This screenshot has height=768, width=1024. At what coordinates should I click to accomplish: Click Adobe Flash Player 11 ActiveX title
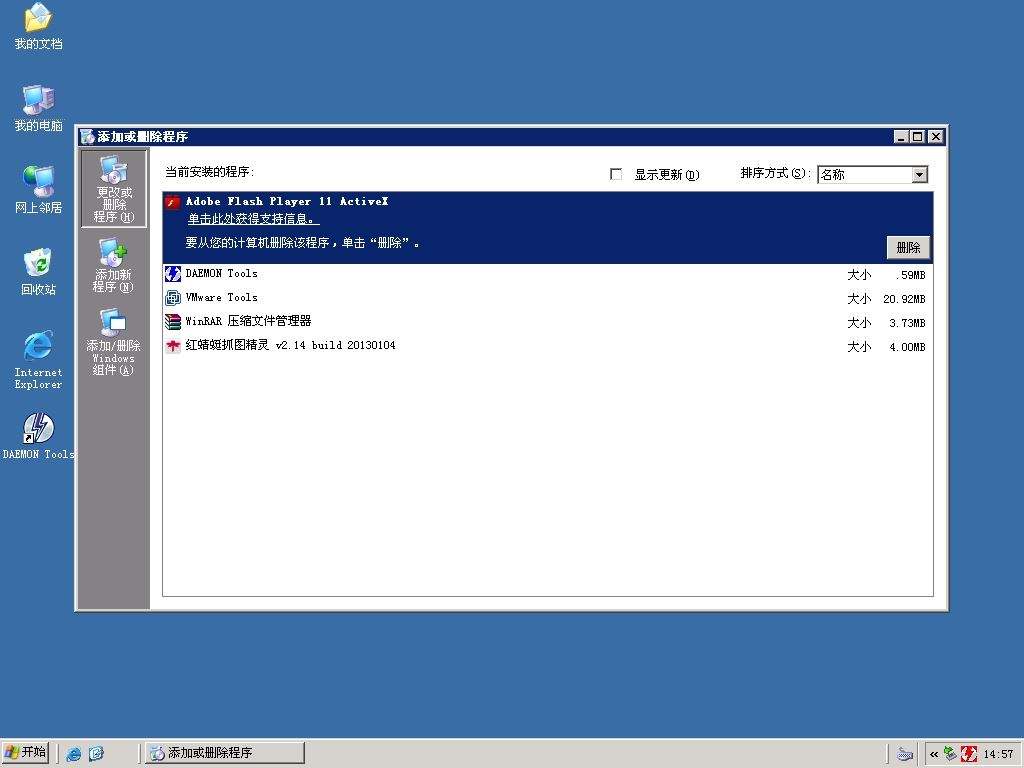[287, 201]
